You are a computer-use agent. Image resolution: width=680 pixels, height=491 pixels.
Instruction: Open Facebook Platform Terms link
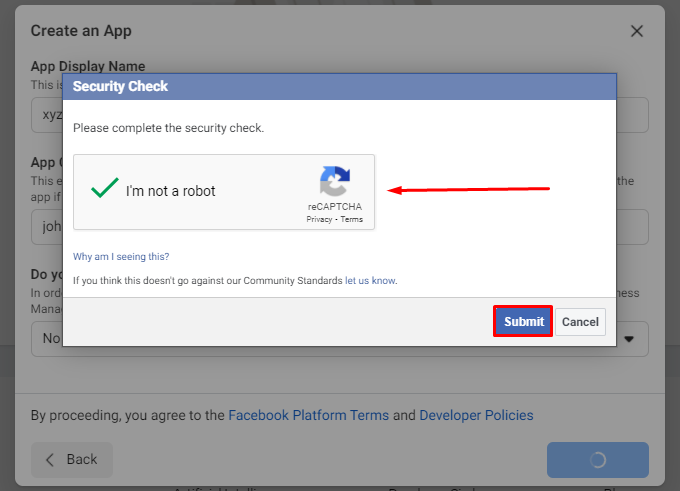pos(308,415)
